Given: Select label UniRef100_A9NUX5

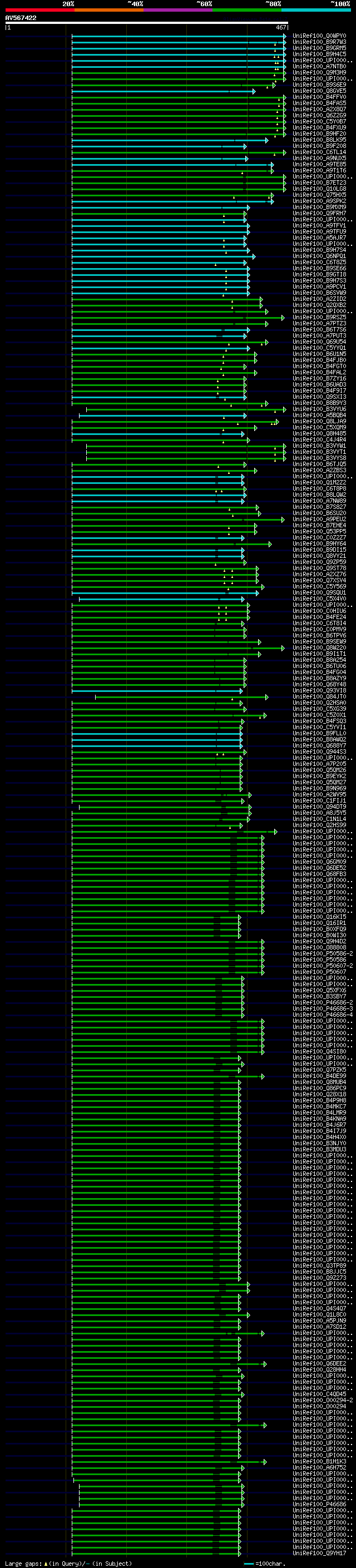Looking at the screenshot, I should pyautogui.click(x=319, y=159).
